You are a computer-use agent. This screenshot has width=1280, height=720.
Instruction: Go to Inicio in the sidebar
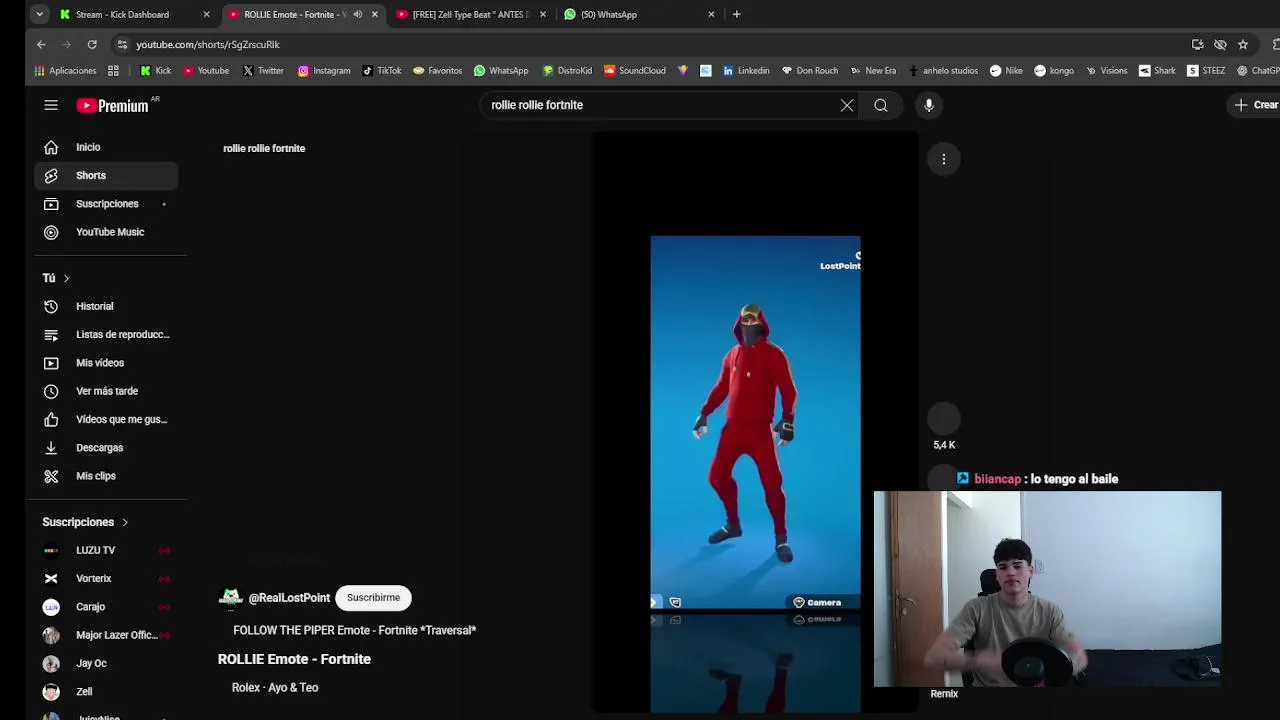coord(106,147)
